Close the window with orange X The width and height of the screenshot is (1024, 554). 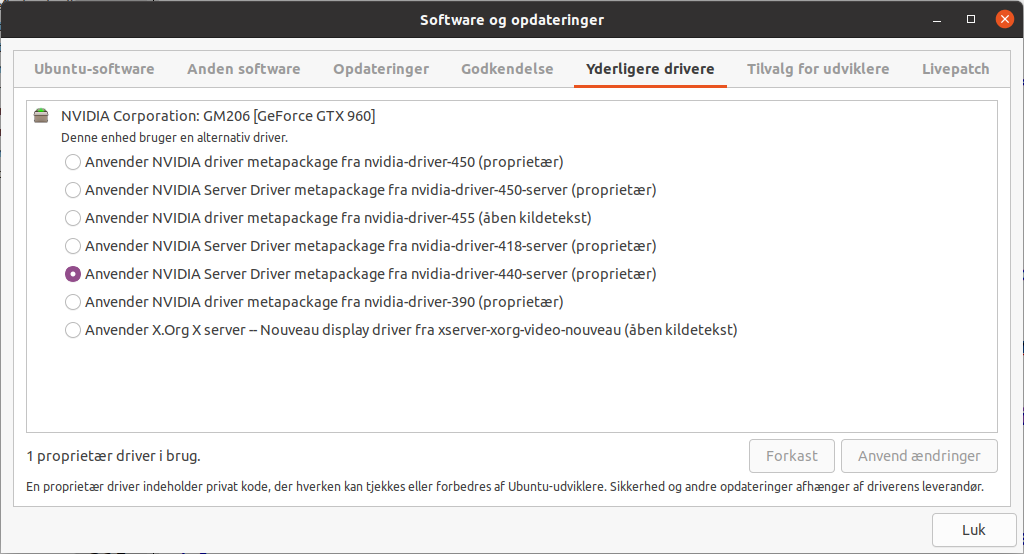[1005, 20]
